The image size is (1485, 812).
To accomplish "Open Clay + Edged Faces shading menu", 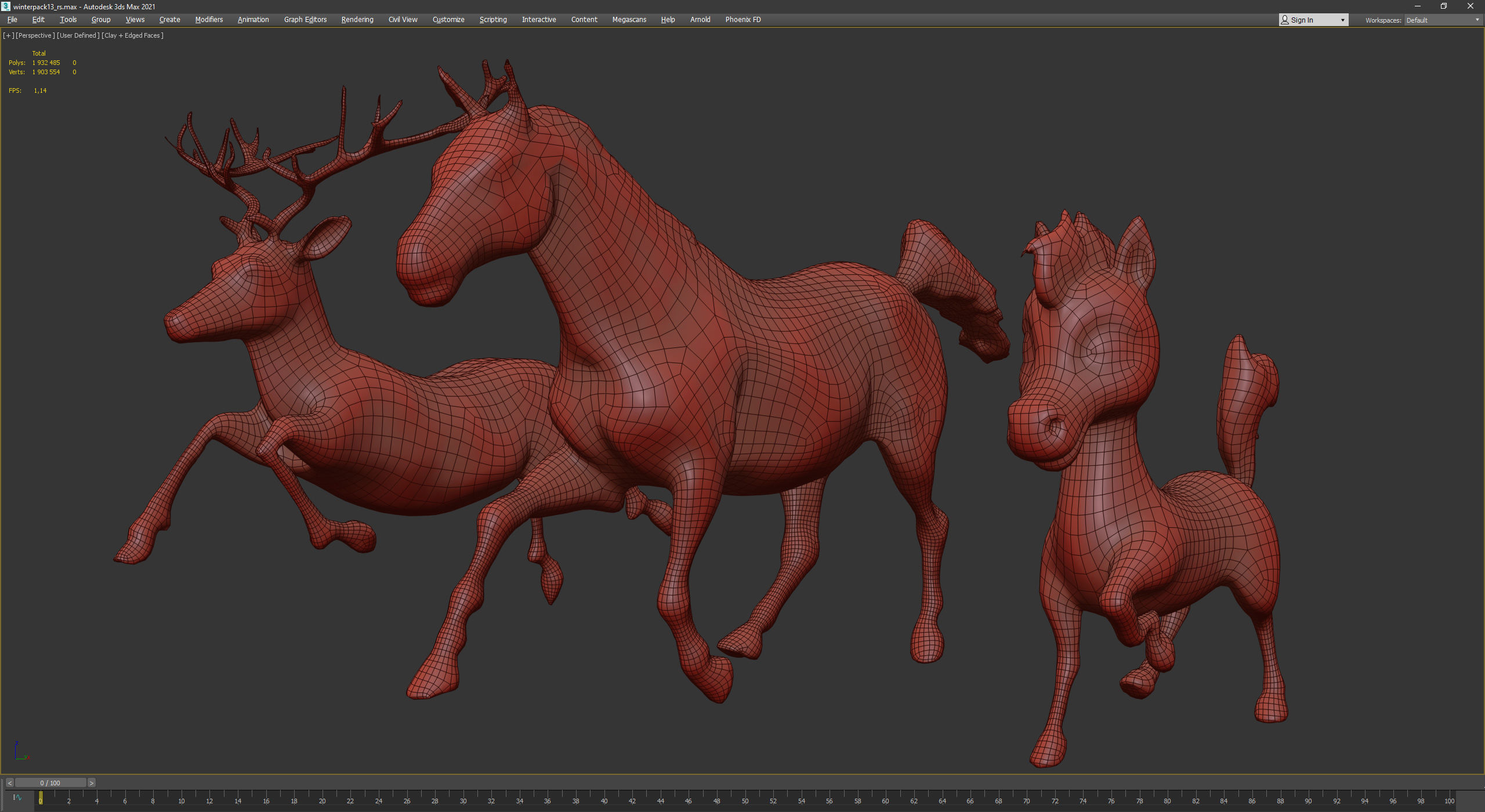I will coord(132,35).
